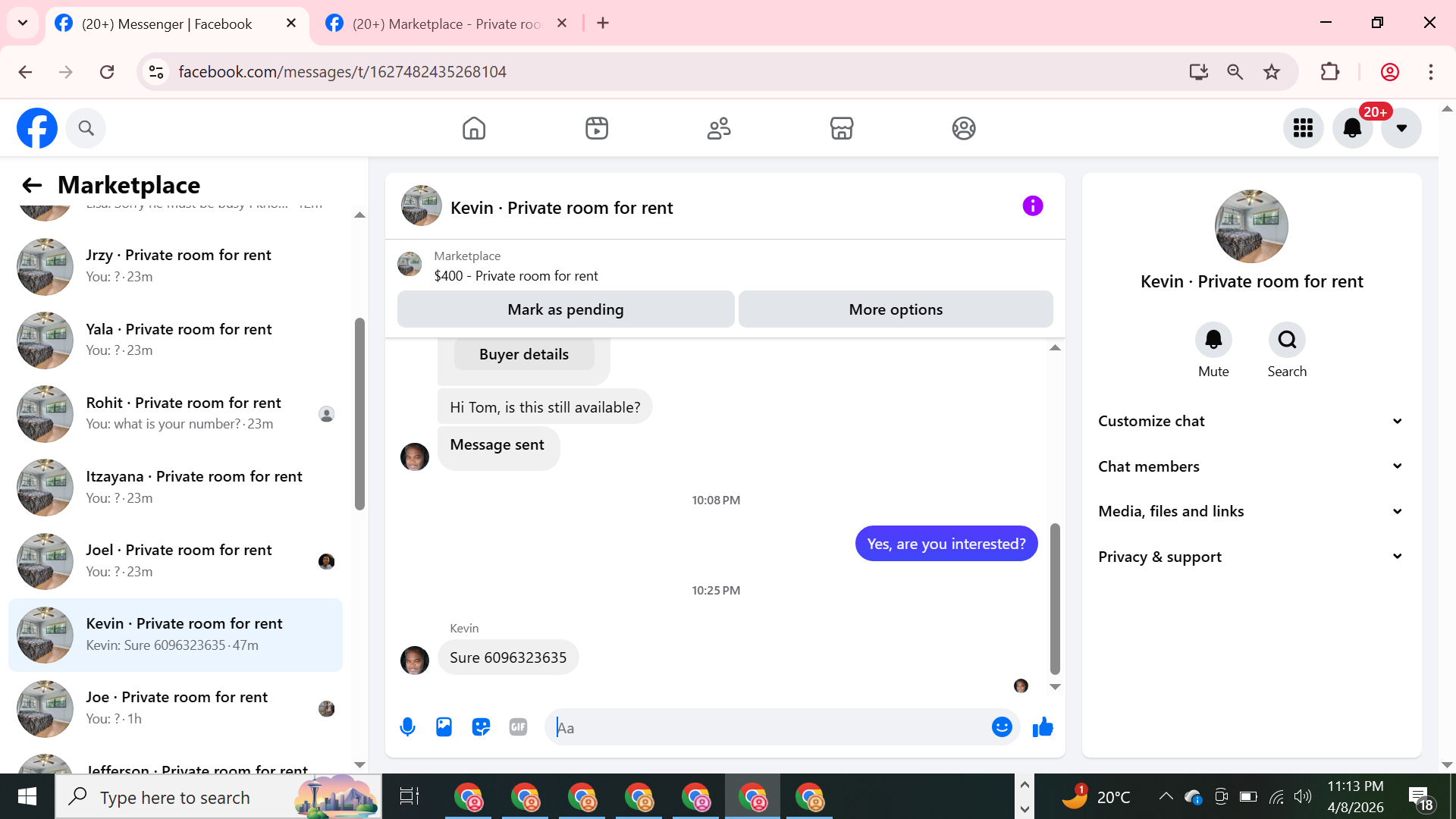1456x819 pixels.
Task: Click the More options button
Action: (895, 309)
